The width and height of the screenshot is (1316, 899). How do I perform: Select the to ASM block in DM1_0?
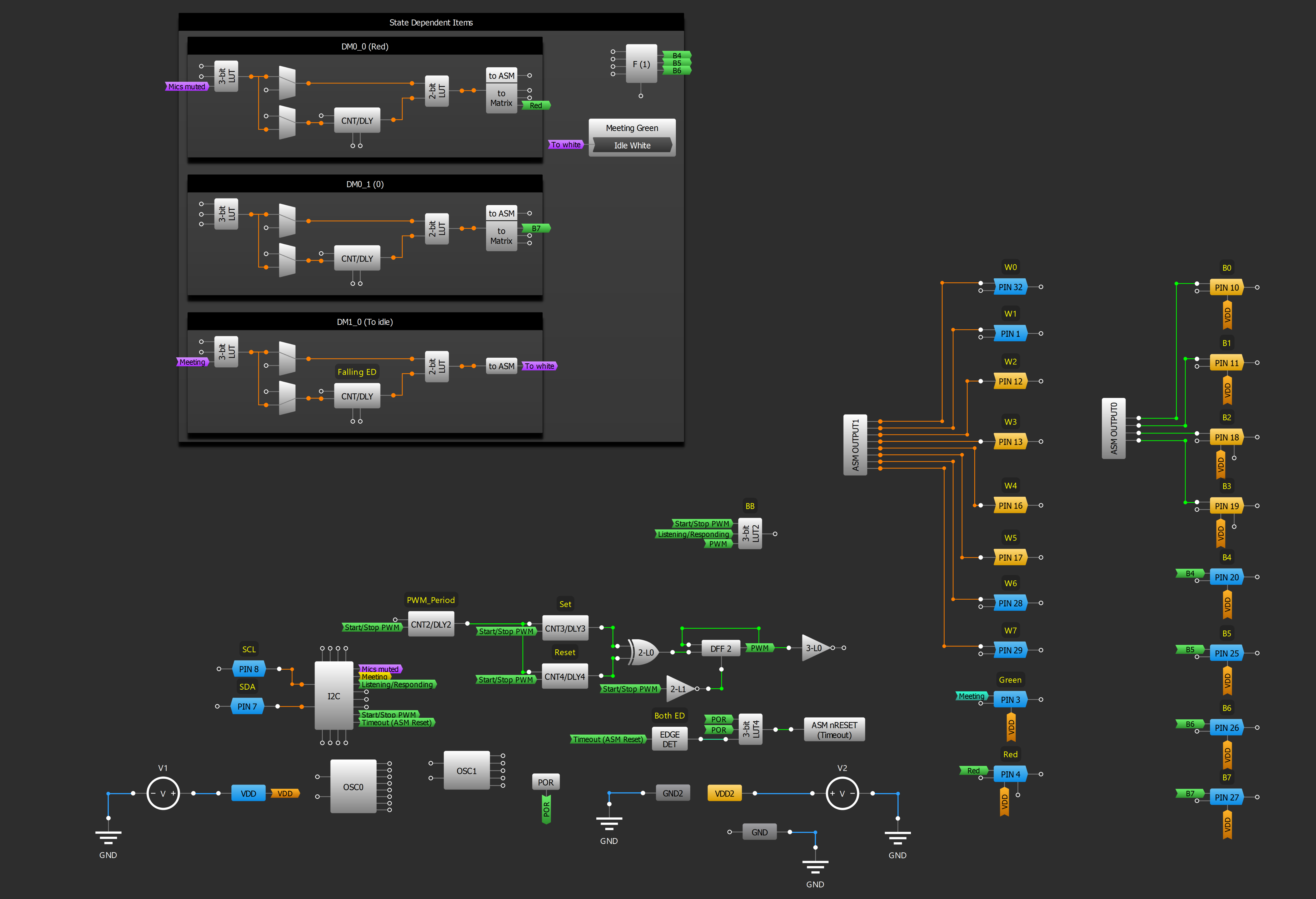pos(502,366)
